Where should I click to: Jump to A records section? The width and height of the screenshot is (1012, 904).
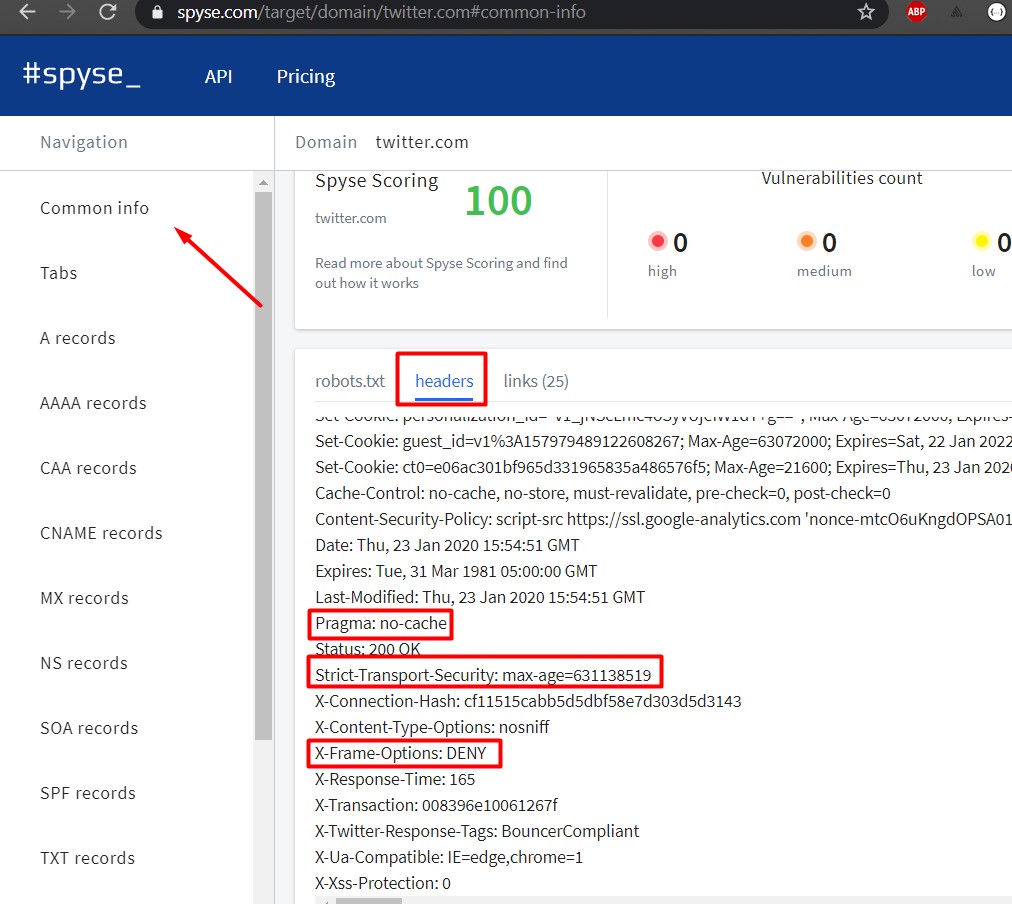(x=77, y=338)
